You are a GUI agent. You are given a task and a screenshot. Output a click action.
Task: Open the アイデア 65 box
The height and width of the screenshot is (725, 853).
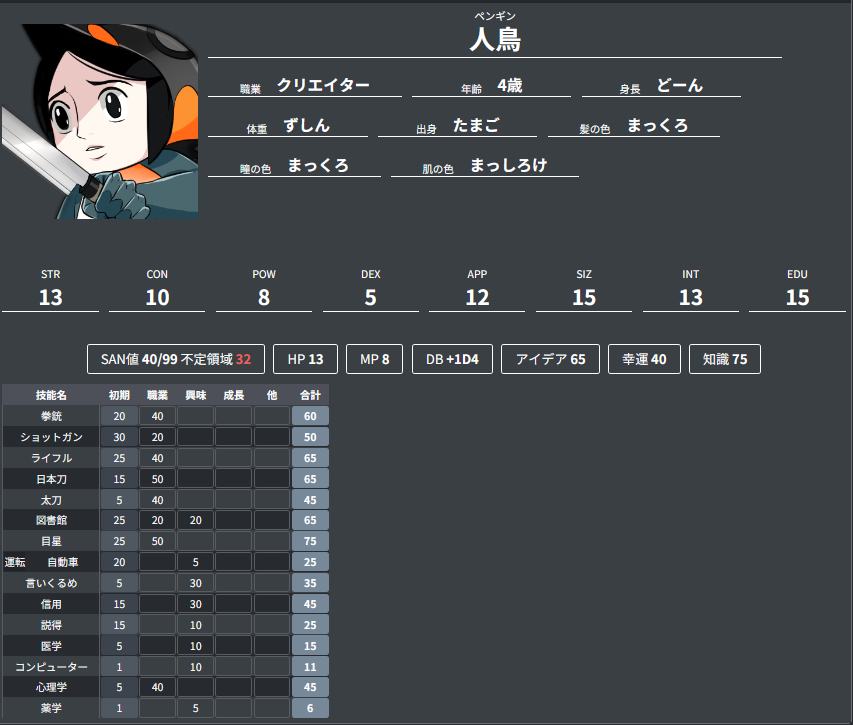point(549,359)
